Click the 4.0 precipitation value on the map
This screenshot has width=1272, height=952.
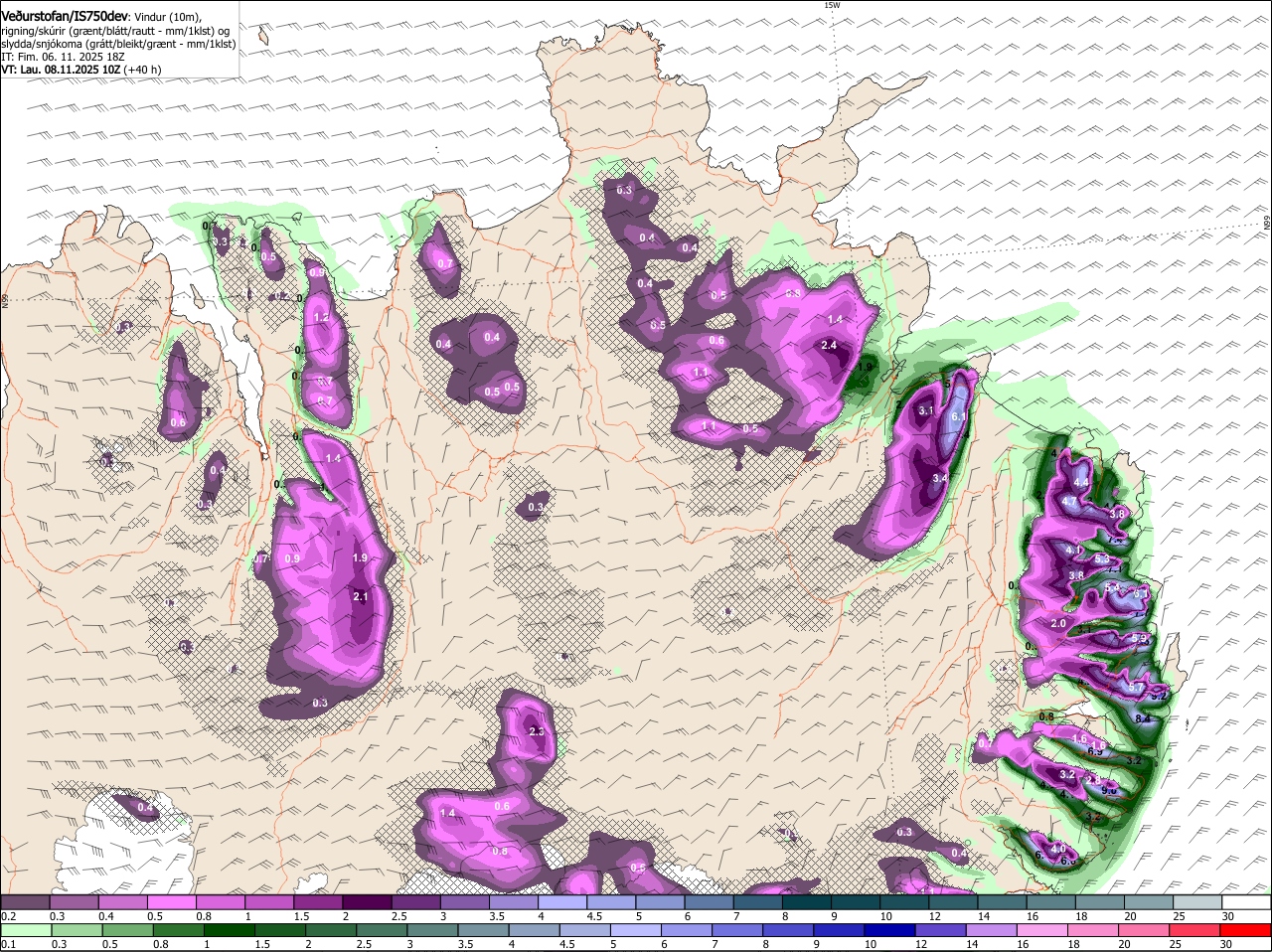click(1057, 848)
